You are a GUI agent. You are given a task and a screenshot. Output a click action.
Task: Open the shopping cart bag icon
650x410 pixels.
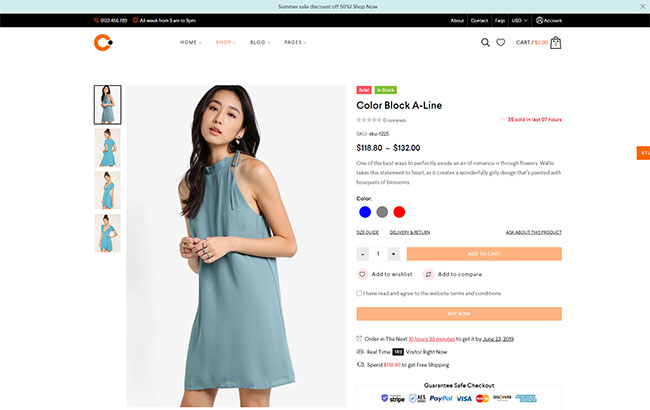point(555,43)
